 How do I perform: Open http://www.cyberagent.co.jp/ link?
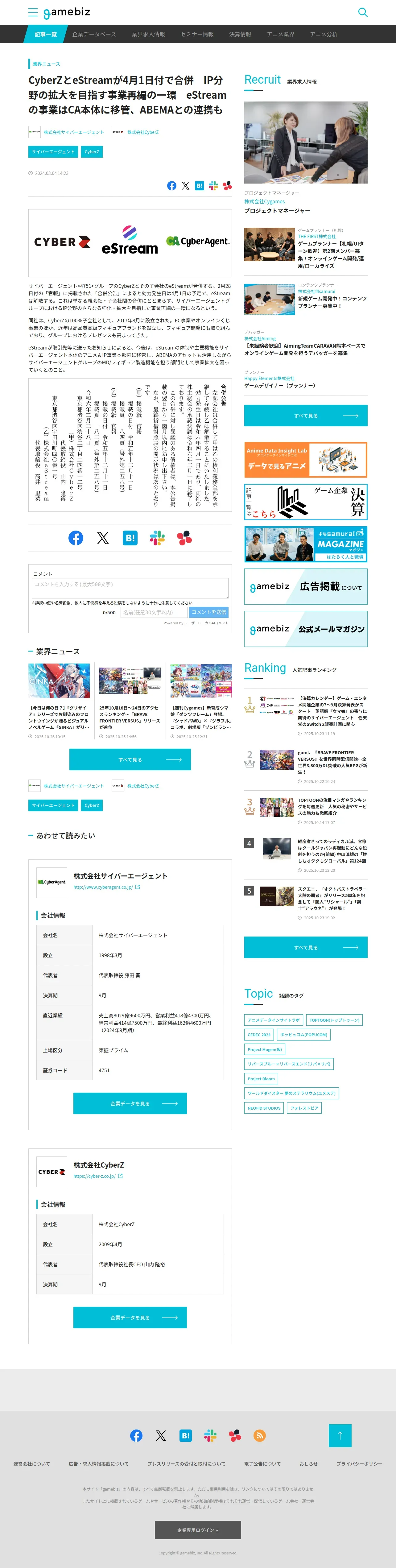click(x=103, y=887)
